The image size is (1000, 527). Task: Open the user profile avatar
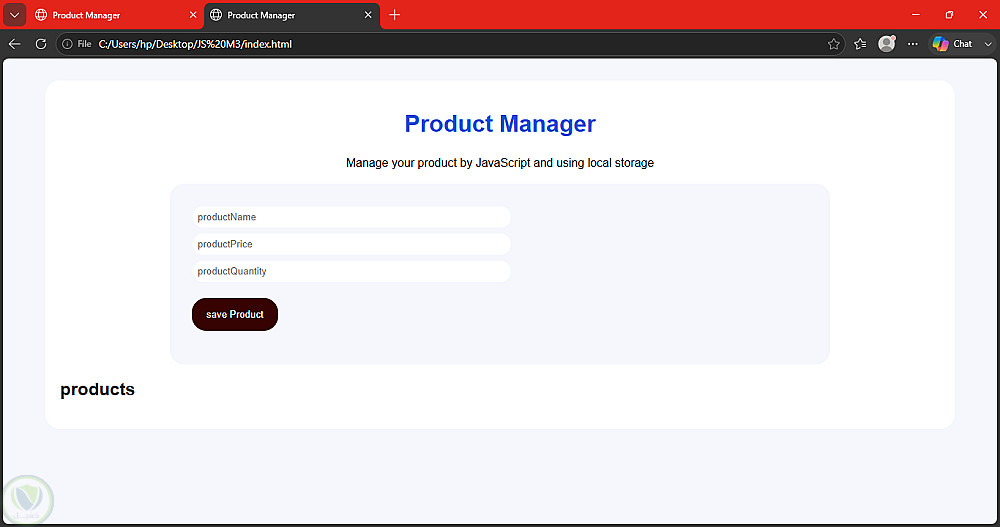click(x=886, y=43)
